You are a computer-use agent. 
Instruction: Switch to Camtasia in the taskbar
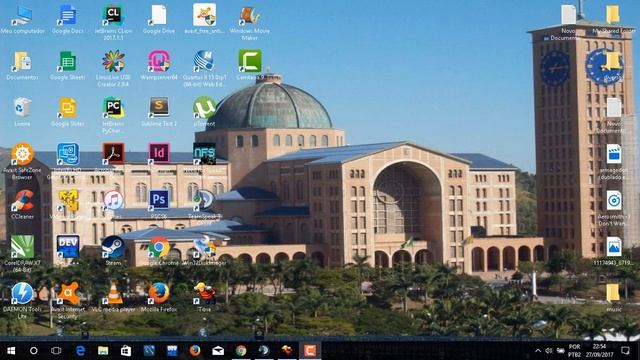[x=310, y=351]
